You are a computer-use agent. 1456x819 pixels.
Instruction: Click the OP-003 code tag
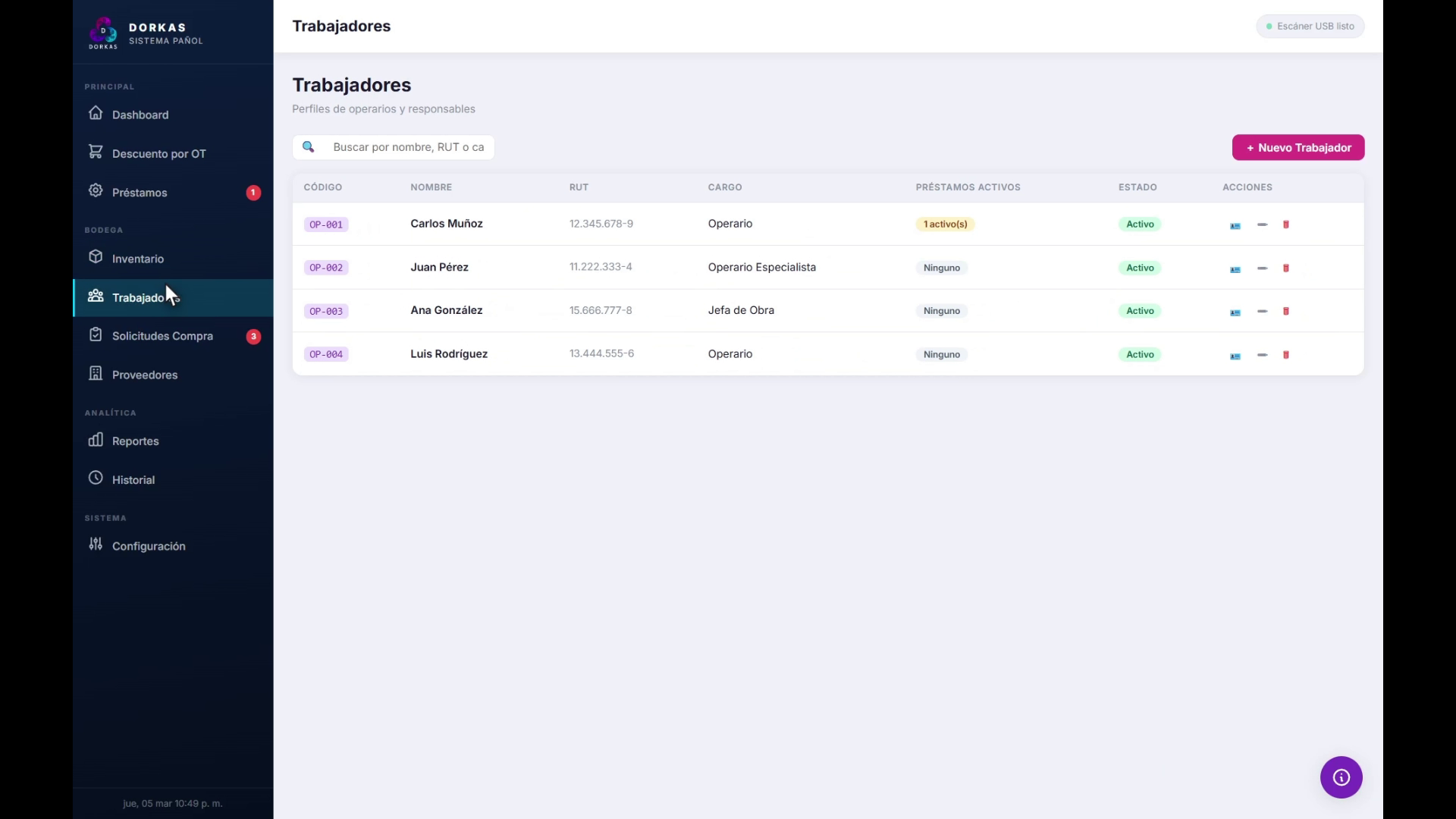point(326,312)
